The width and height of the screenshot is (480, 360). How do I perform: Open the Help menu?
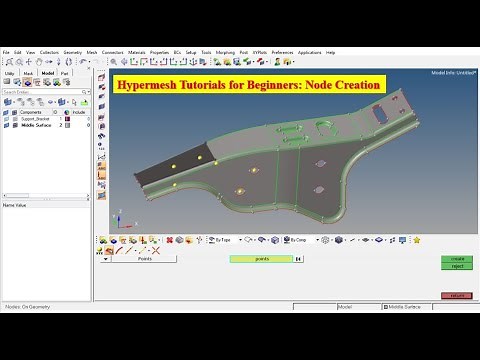point(330,52)
